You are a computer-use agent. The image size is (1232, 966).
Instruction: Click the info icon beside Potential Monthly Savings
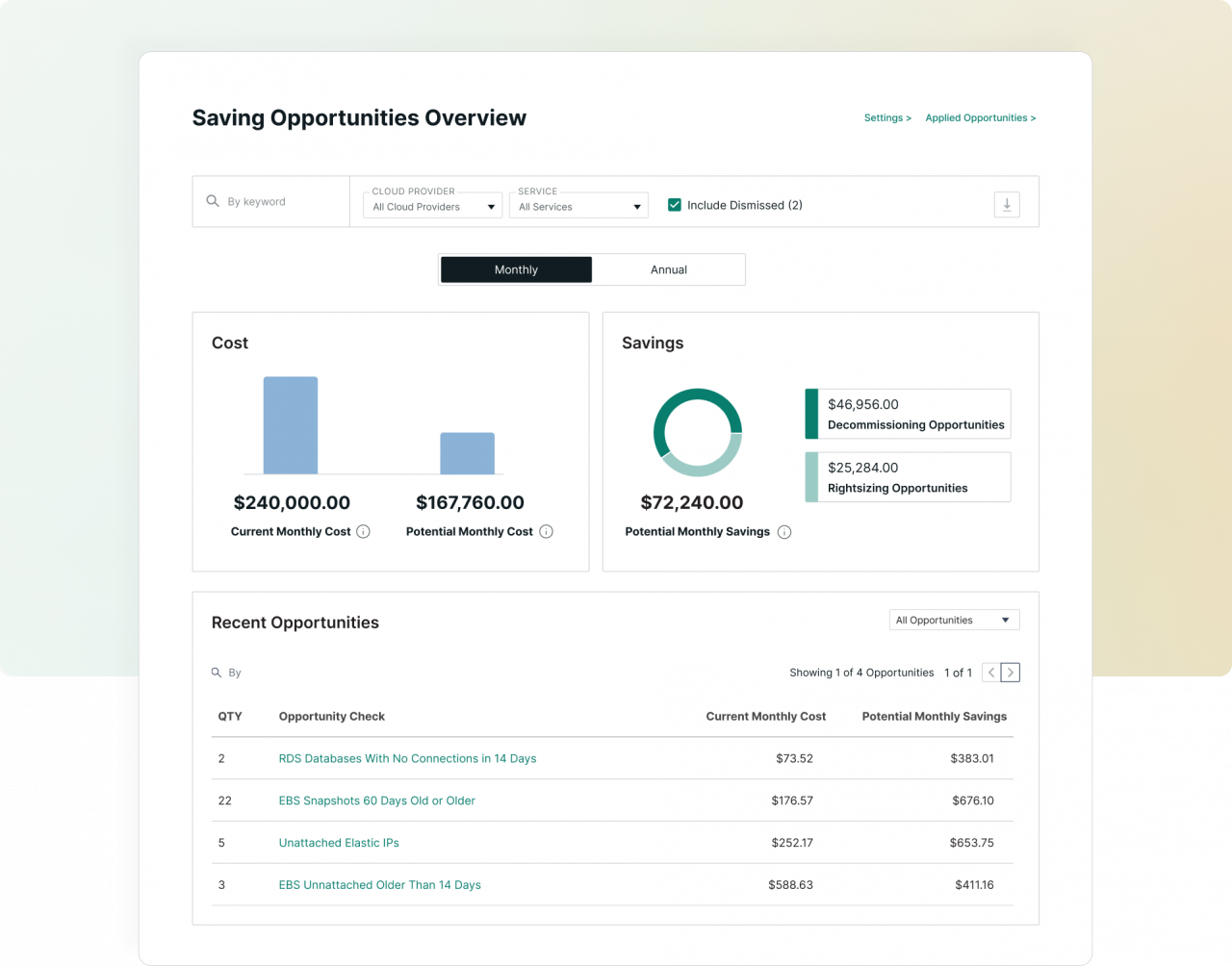(x=784, y=532)
